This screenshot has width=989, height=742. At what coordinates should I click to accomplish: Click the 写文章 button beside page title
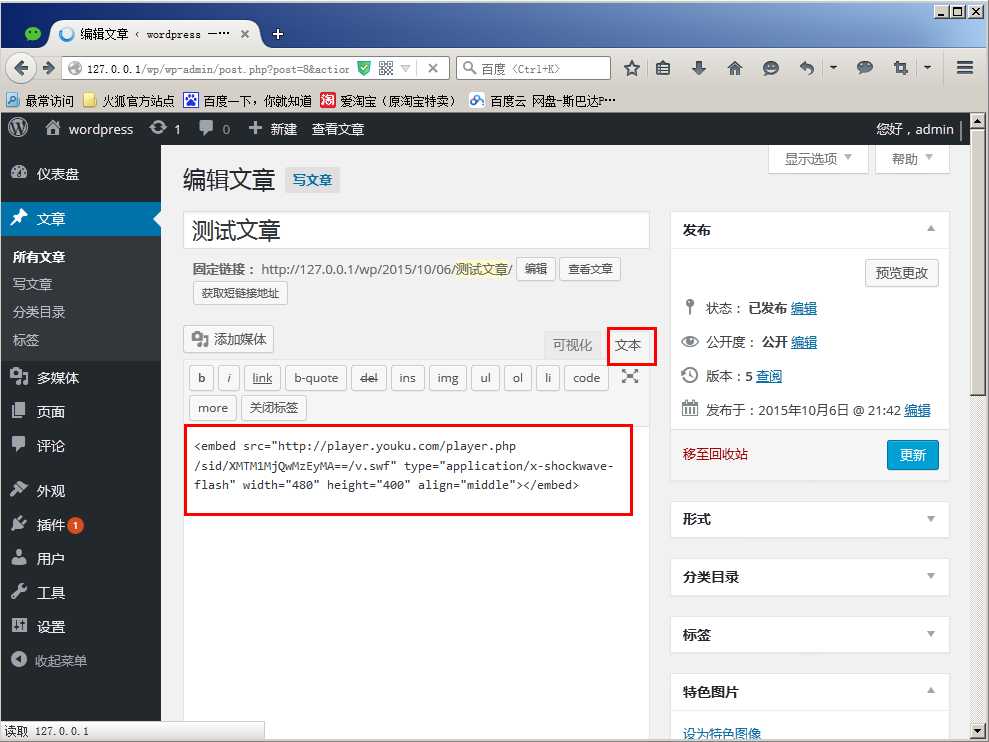point(312,180)
